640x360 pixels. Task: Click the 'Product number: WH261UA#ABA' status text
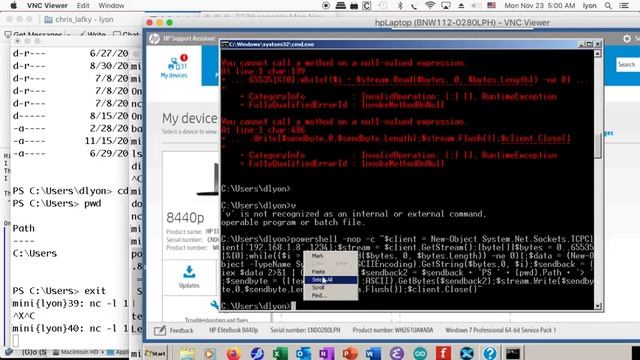click(x=393, y=330)
